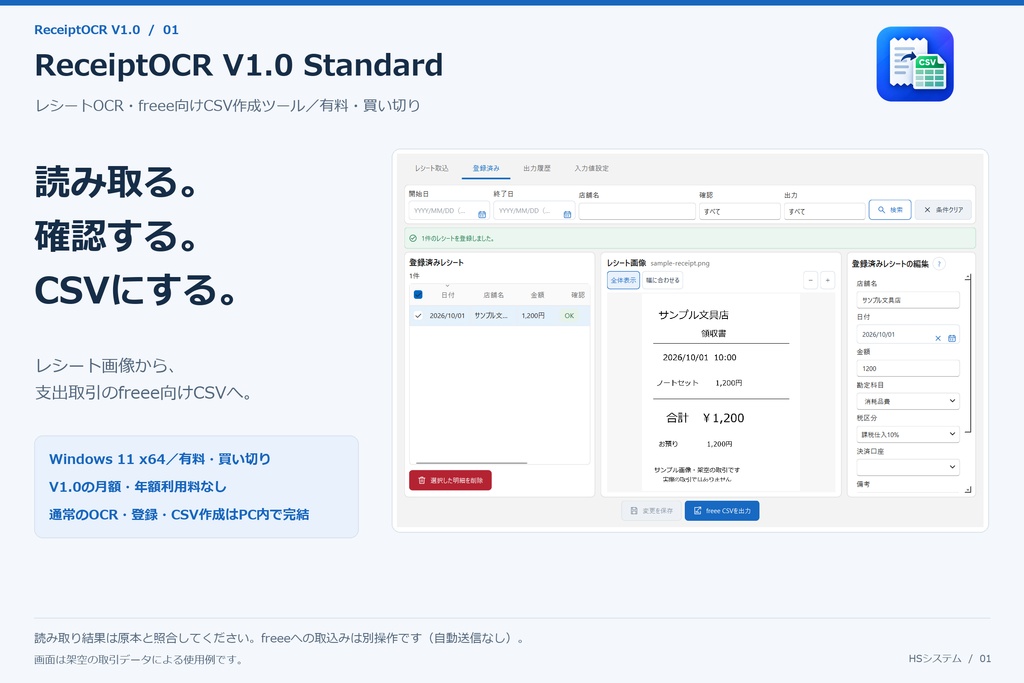Click the 全体表示 view button
The width and height of the screenshot is (1024, 683).
point(623,280)
